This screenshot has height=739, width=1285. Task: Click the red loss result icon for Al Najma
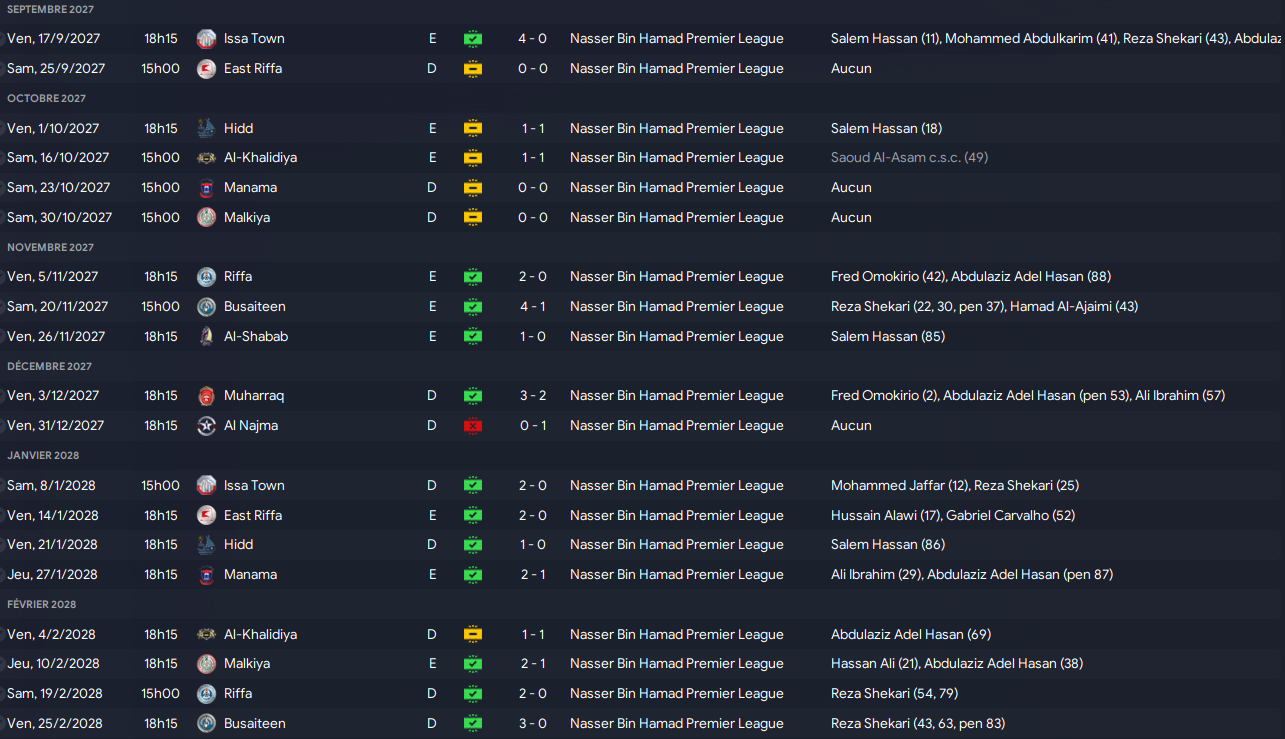(473, 426)
